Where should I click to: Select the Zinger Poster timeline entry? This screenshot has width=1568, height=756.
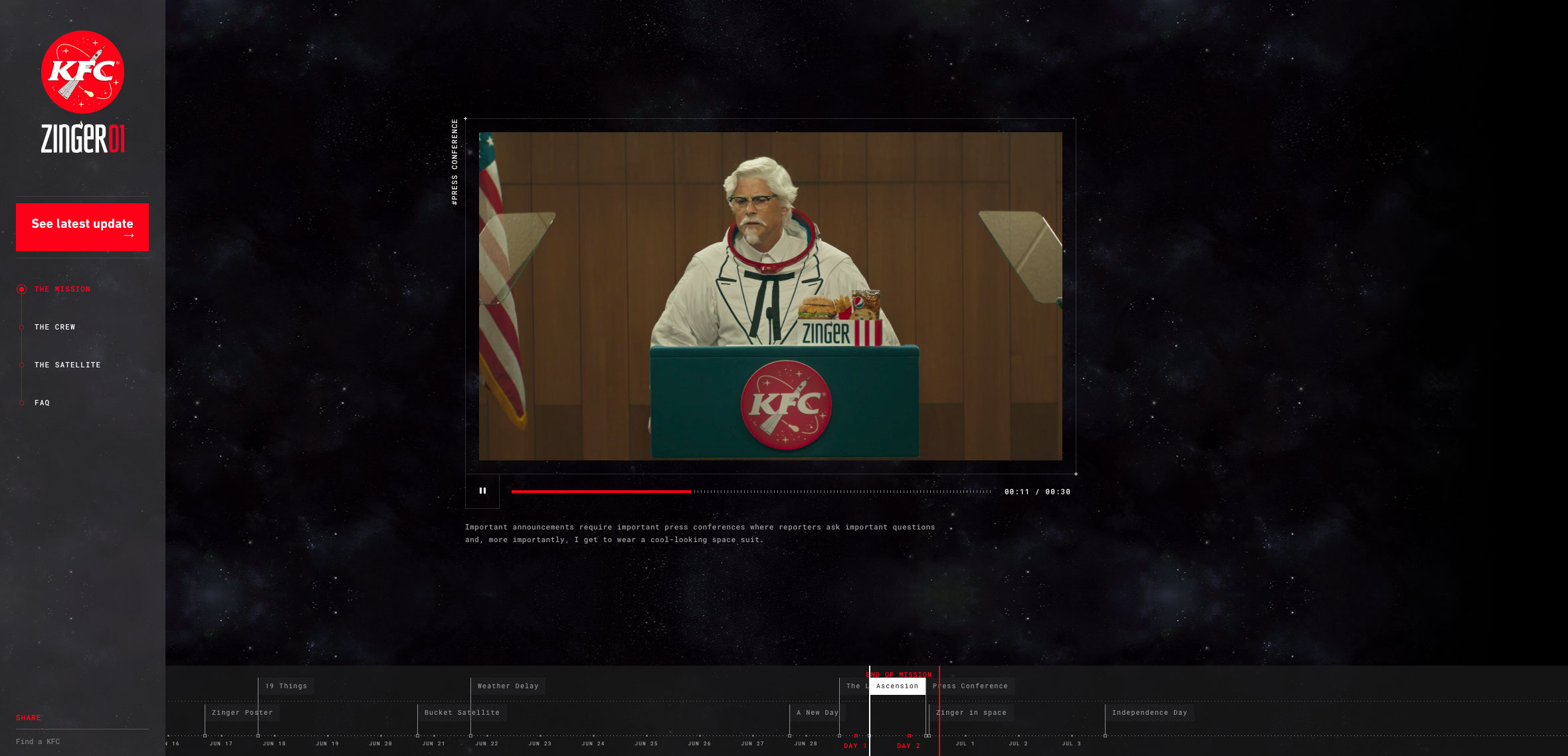243,713
